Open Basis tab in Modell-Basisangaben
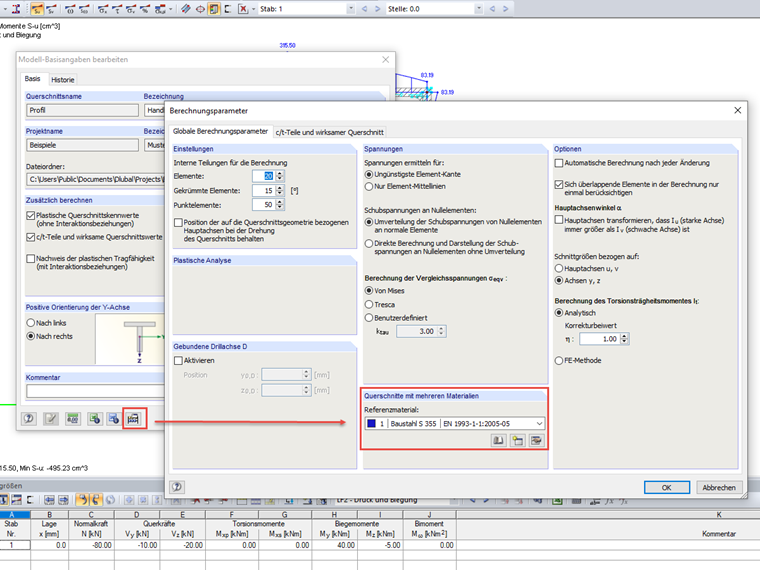The image size is (760, 570). click(32, 79)
